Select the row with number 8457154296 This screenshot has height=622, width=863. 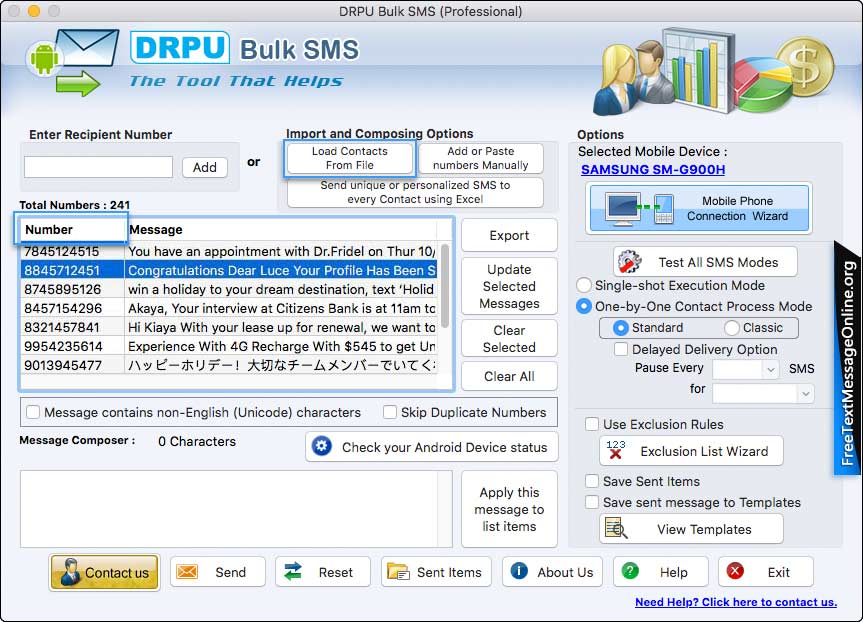[230, 308]
